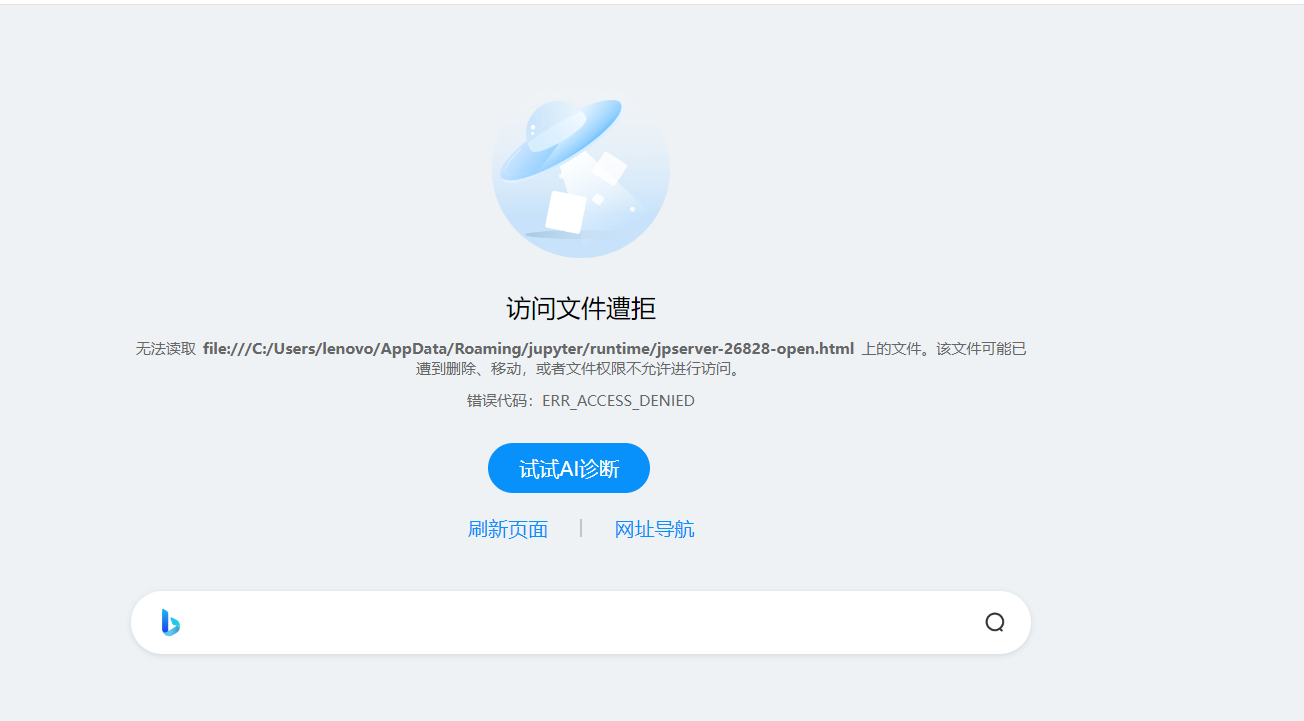The height and width of the screenshot is (721, 1304).
Task: Click the magnifier search icon
Action: point(994,622)
